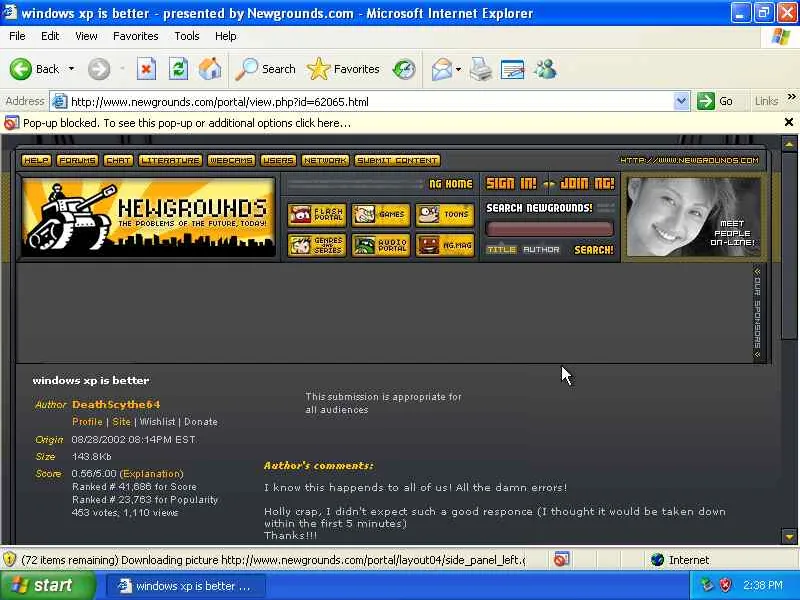Click the SIGN IN! link

(x=511, y=183)
